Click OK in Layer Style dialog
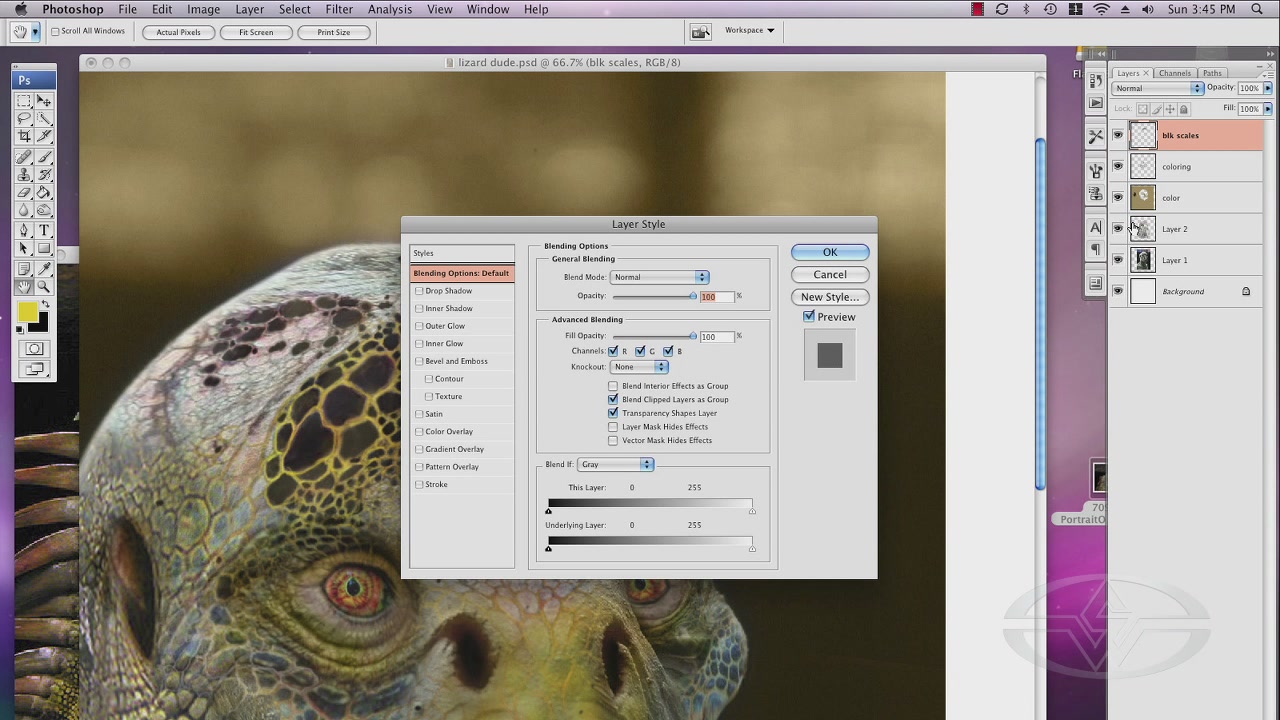This screenshot has width=1280, height=720. click(x=830, y=252)
